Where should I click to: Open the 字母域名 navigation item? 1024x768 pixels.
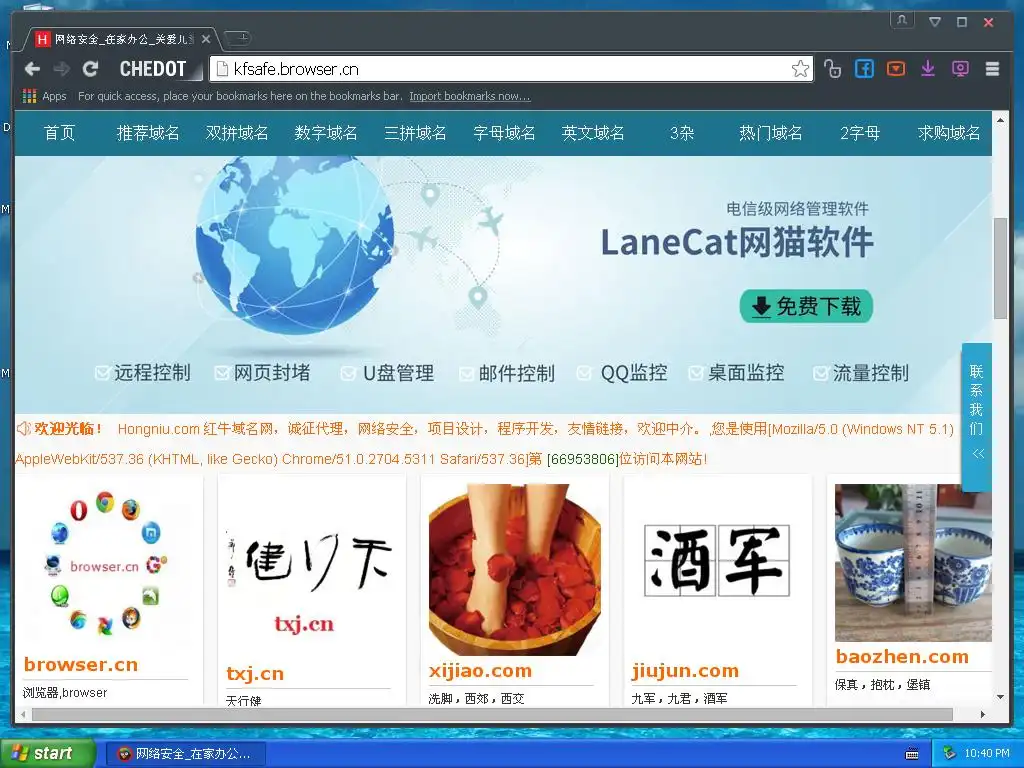[x=504, y=133]
